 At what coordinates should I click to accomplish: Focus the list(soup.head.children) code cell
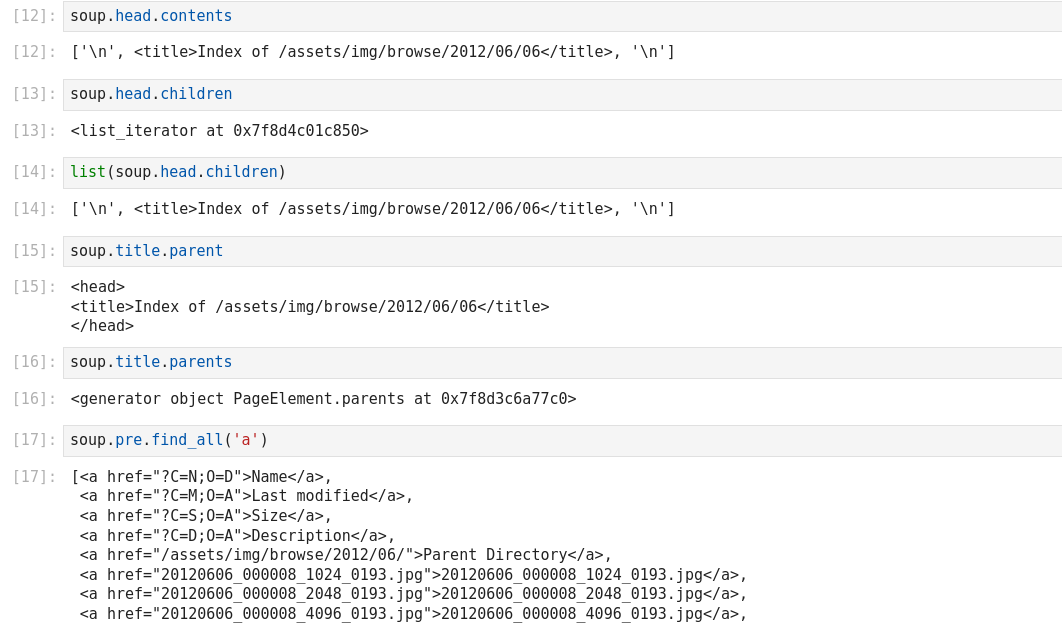point(560,172)
